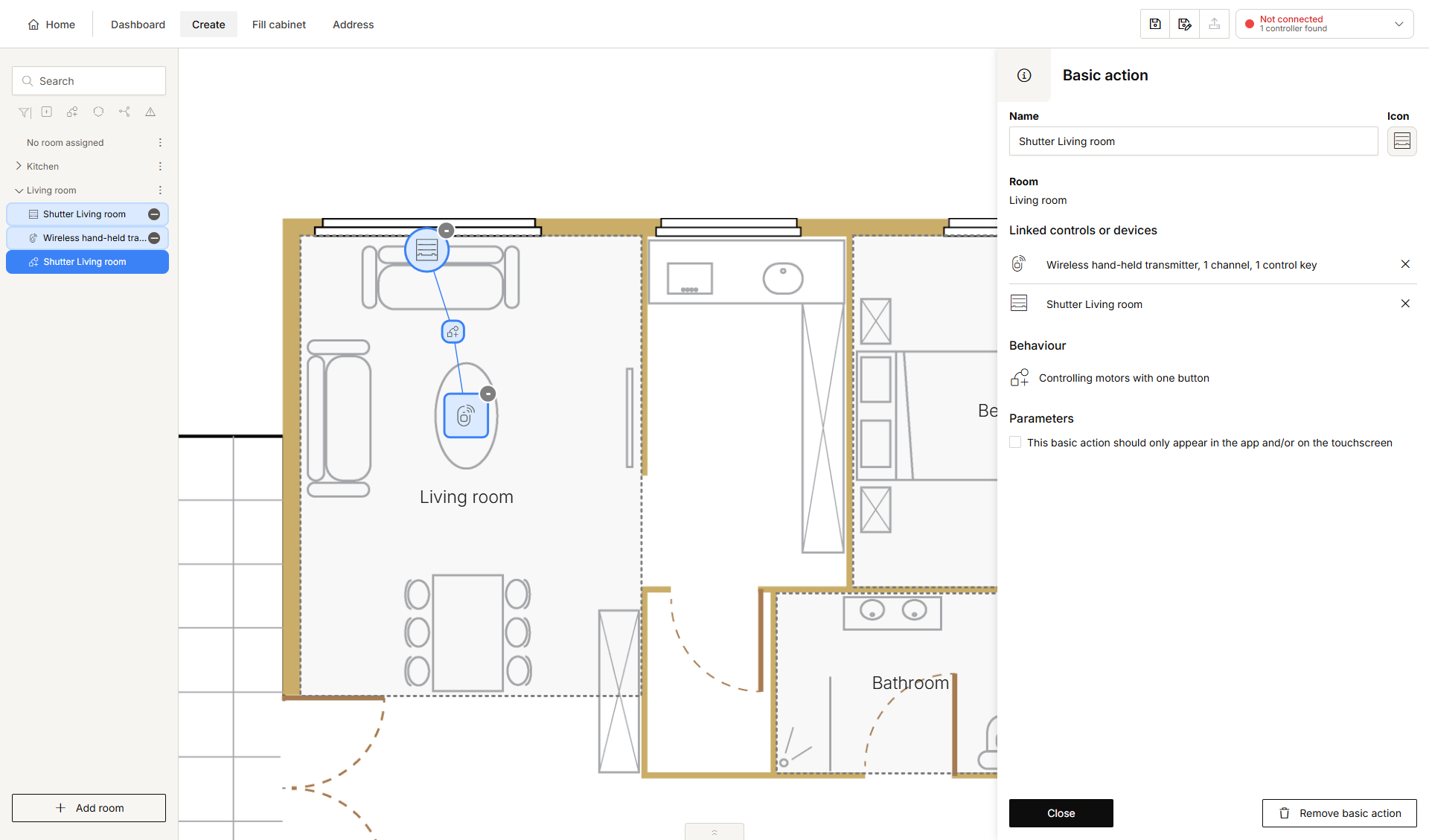Enable app and touchscreen only checkbox

pyautogui.click(x=1015, y=442)
